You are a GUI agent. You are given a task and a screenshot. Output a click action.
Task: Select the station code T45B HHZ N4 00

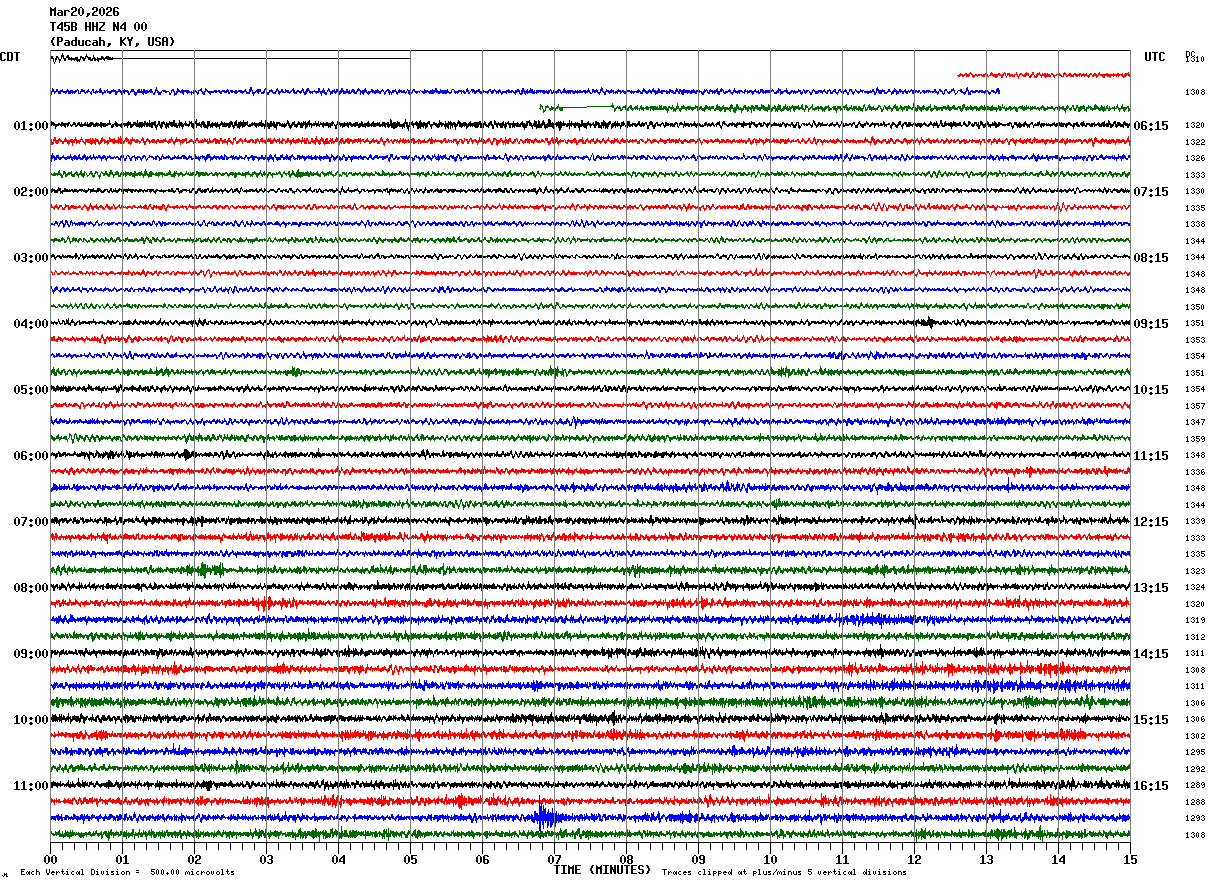pos(98,27)
